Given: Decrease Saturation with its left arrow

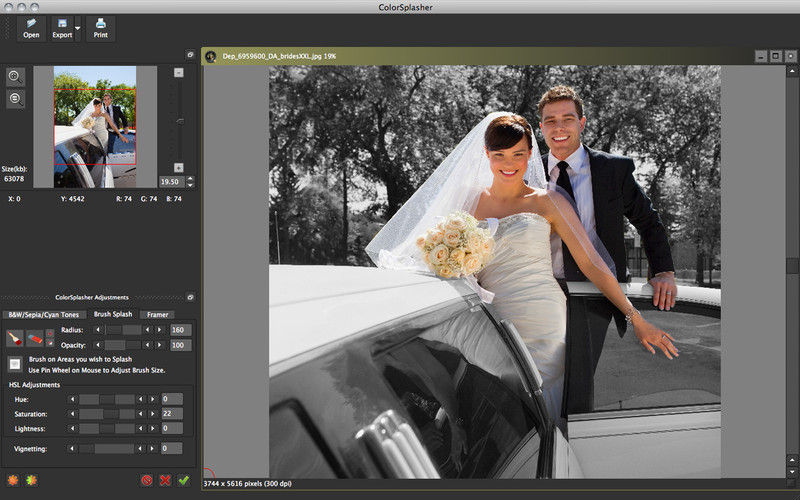Looking at the screenshot, I should (x=72, y=414).
